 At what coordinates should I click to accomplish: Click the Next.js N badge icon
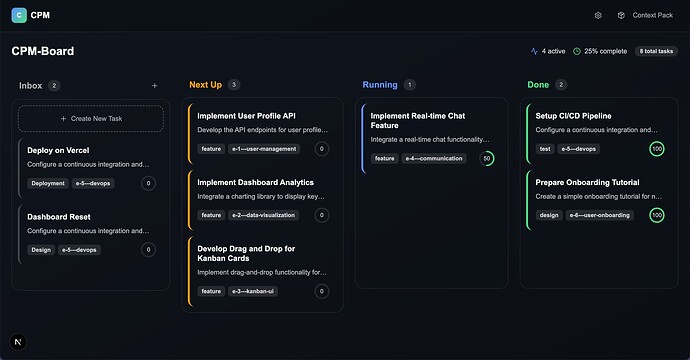[x=18, y=342]
